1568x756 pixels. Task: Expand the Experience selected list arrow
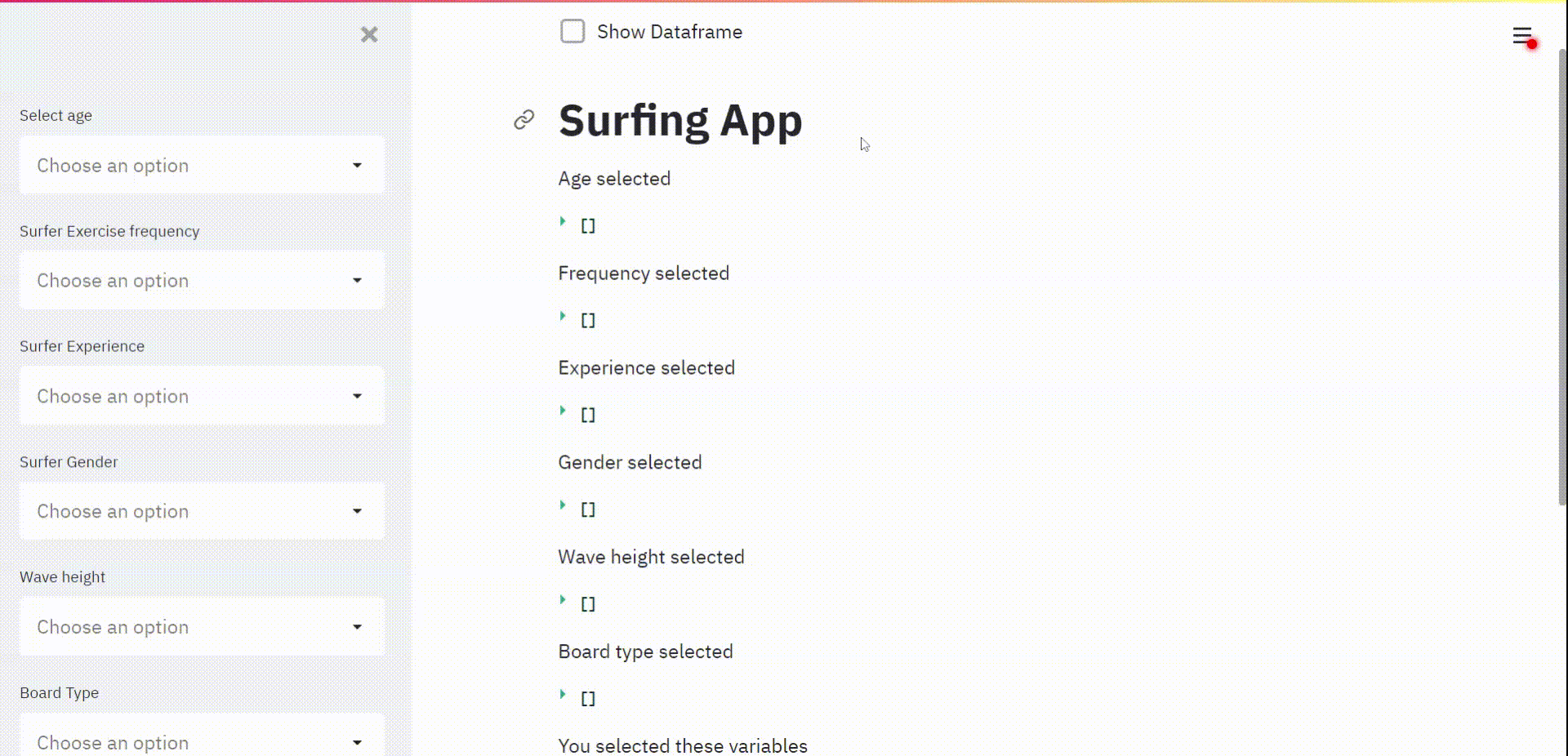(563, 411)
